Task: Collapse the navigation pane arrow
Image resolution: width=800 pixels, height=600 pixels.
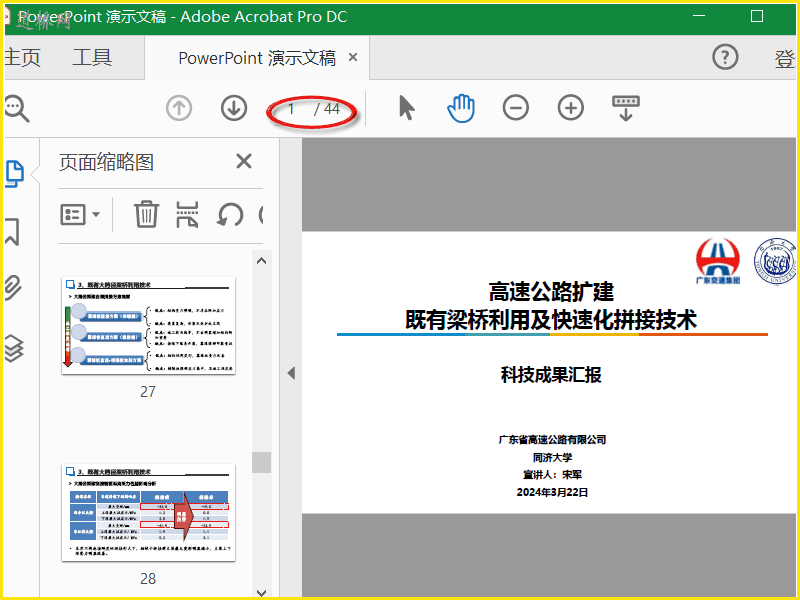Action: 291,373
